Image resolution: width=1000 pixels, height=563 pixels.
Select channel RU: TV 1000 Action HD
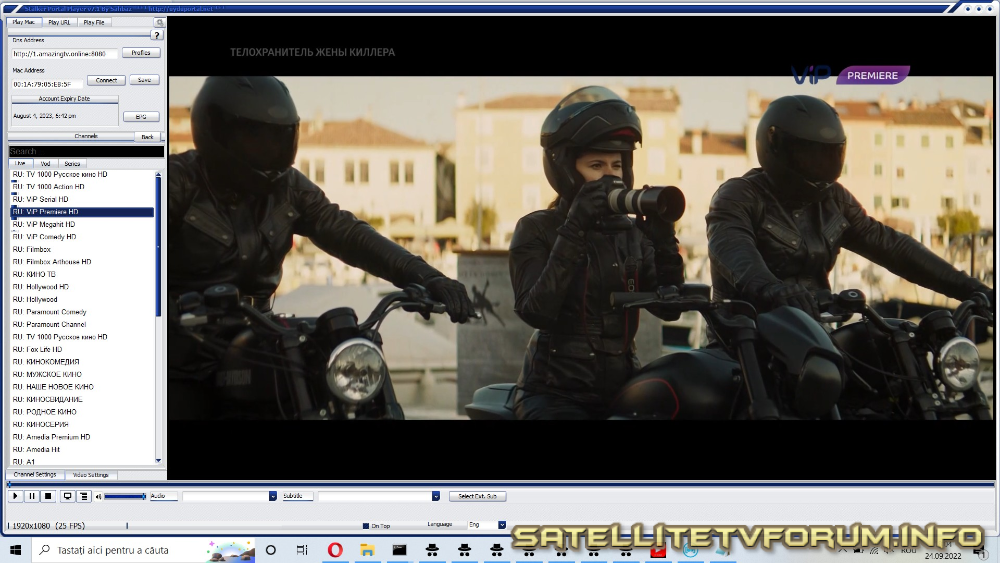coord(82,187)
